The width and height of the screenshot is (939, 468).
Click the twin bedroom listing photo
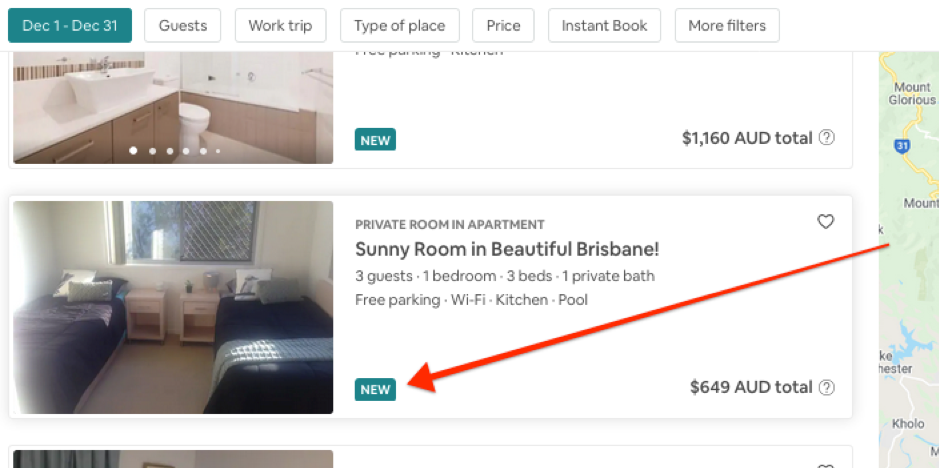coord(173,307)
